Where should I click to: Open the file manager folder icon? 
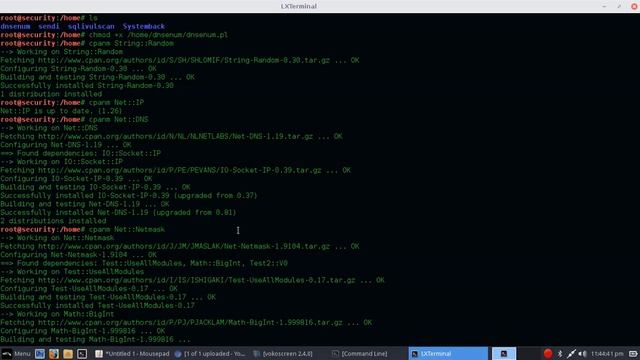(68, 353)
